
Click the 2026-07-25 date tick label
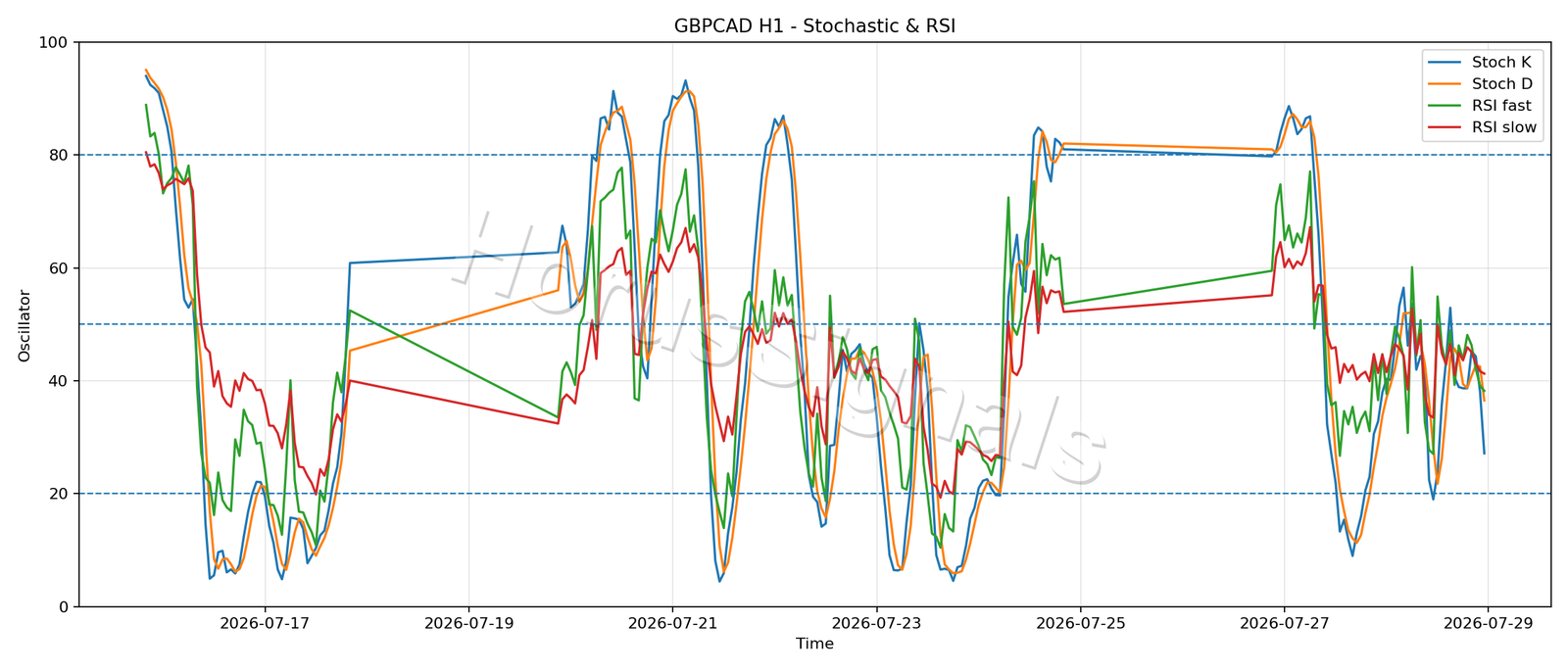click(1080, 622)
